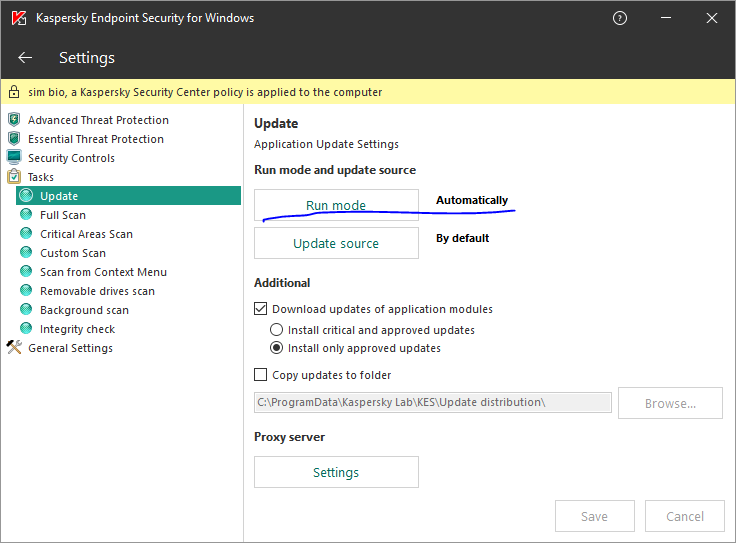Click the Run mode button
Screen dimensions: 736x543
tap(336, 205)
